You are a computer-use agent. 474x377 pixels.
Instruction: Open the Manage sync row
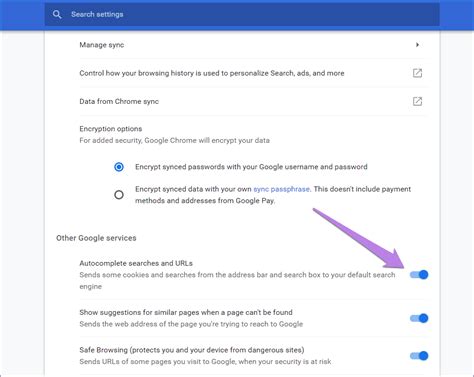pyautogui.click(x=252, y=45)
